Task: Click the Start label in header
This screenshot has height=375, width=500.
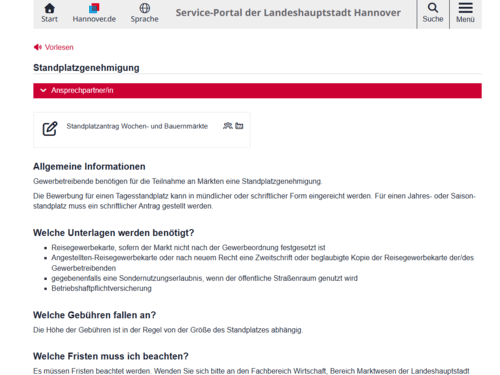Action: (49, 19)
